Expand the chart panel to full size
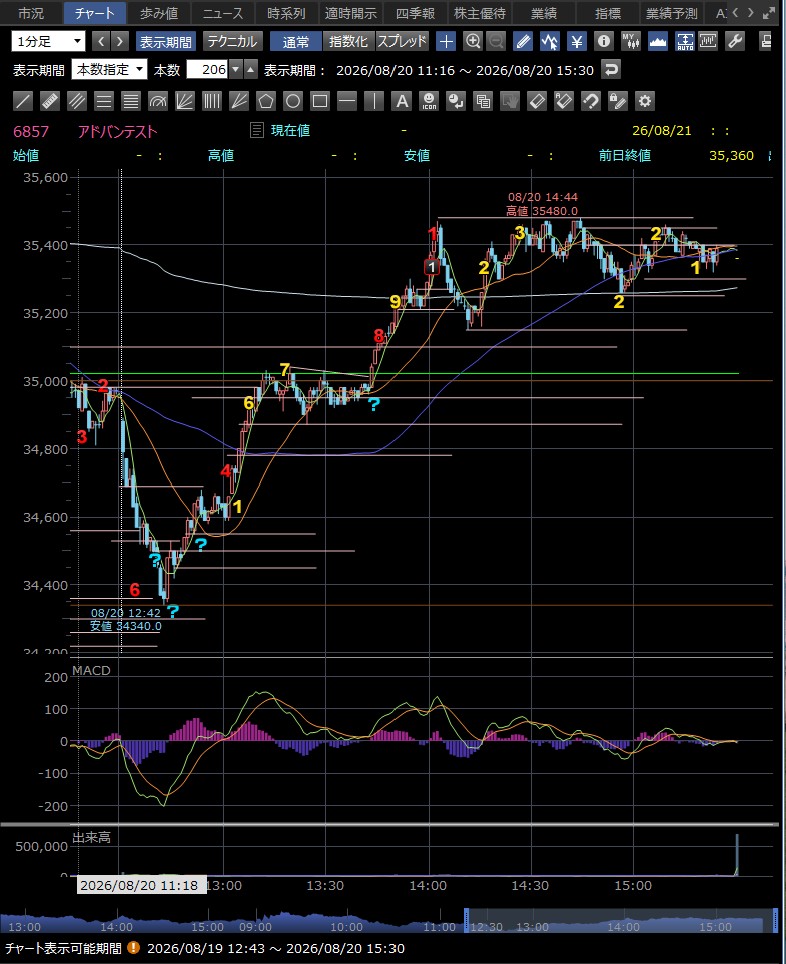The height and width of the screenshot is (964, 786). [769, 13]
